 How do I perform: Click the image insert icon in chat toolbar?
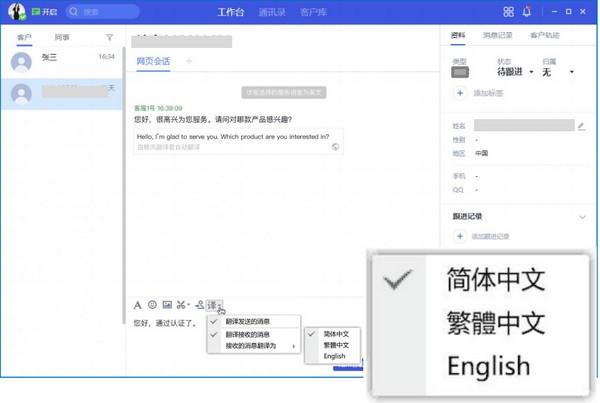167,305
